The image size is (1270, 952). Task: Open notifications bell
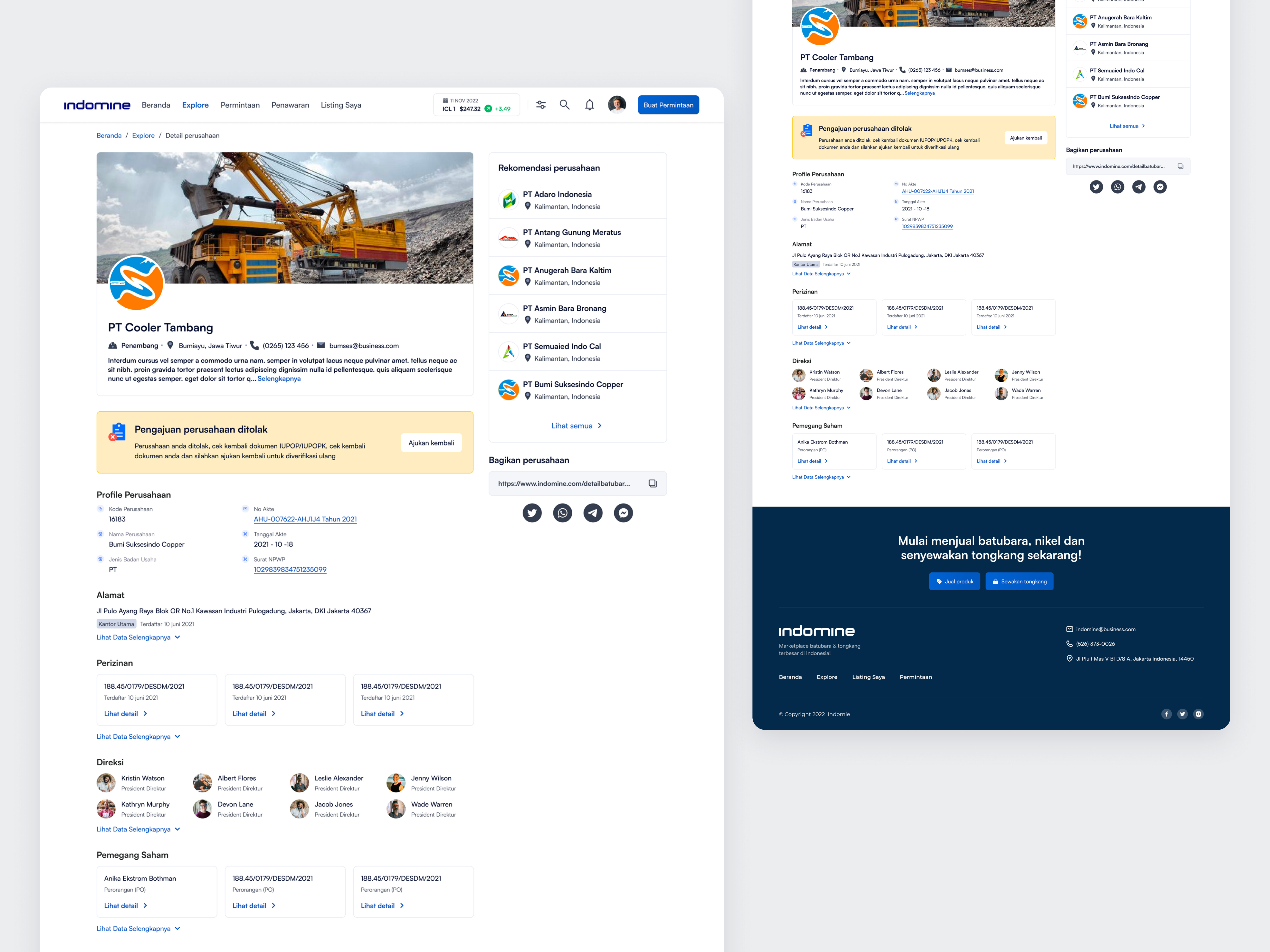click(x=589, y=105)
